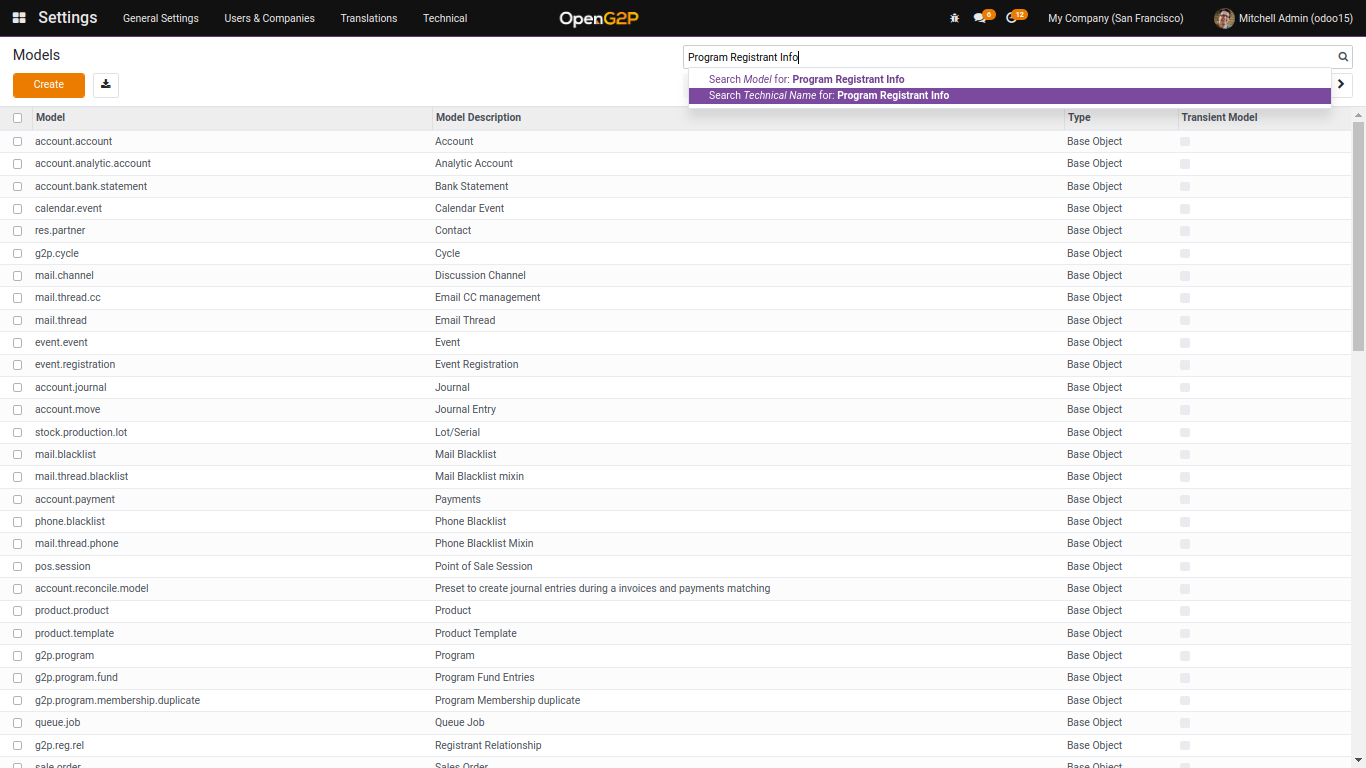Image resolution: width=1366 pixels, height=768 pixels.
Task: Open the Technical dropdown menu
Action: pos(445,18)
